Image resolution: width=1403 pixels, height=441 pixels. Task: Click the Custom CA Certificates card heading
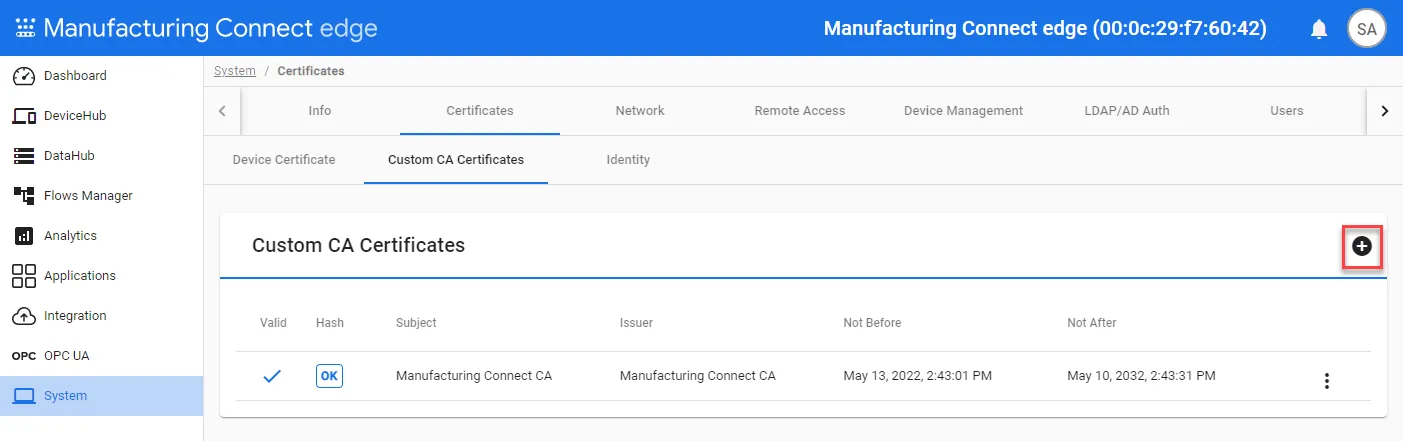coord(358,245)
